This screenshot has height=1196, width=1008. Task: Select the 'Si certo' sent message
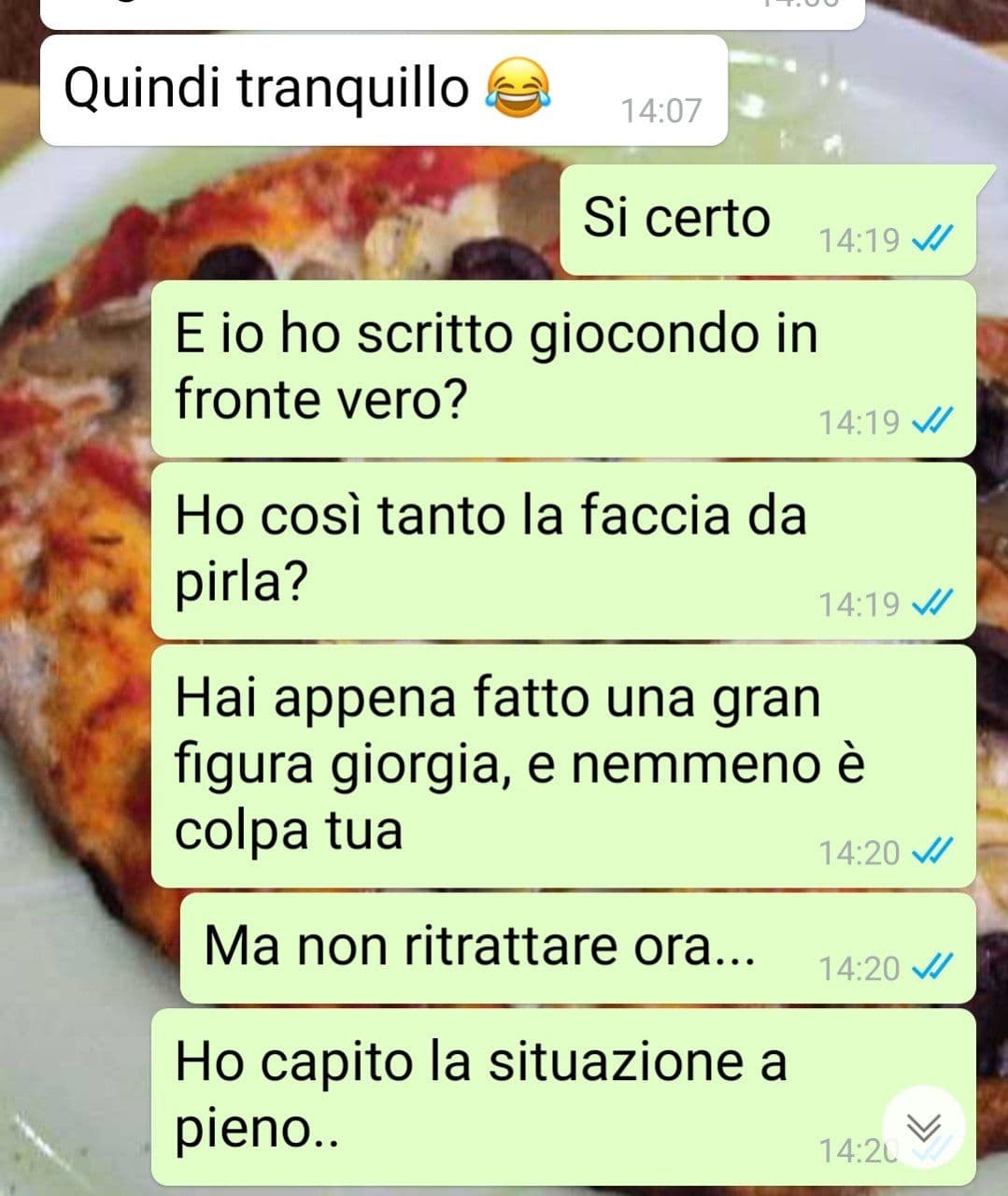click(768, 221)
